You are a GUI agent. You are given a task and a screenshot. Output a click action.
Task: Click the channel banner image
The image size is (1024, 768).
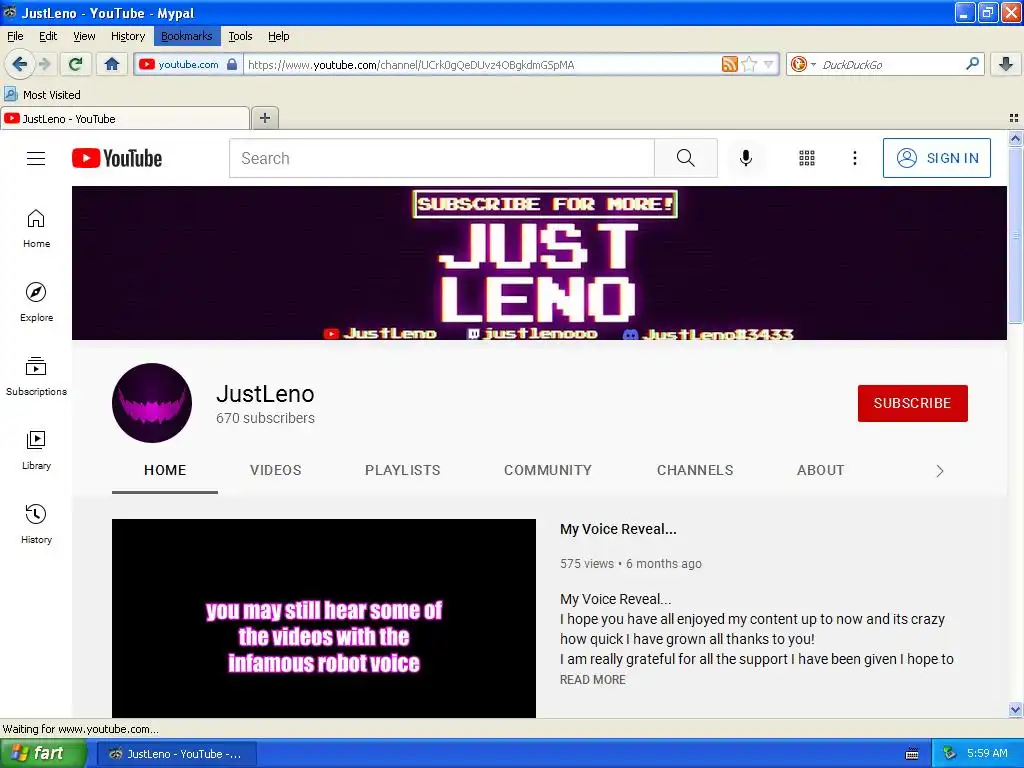coord(539,263)
